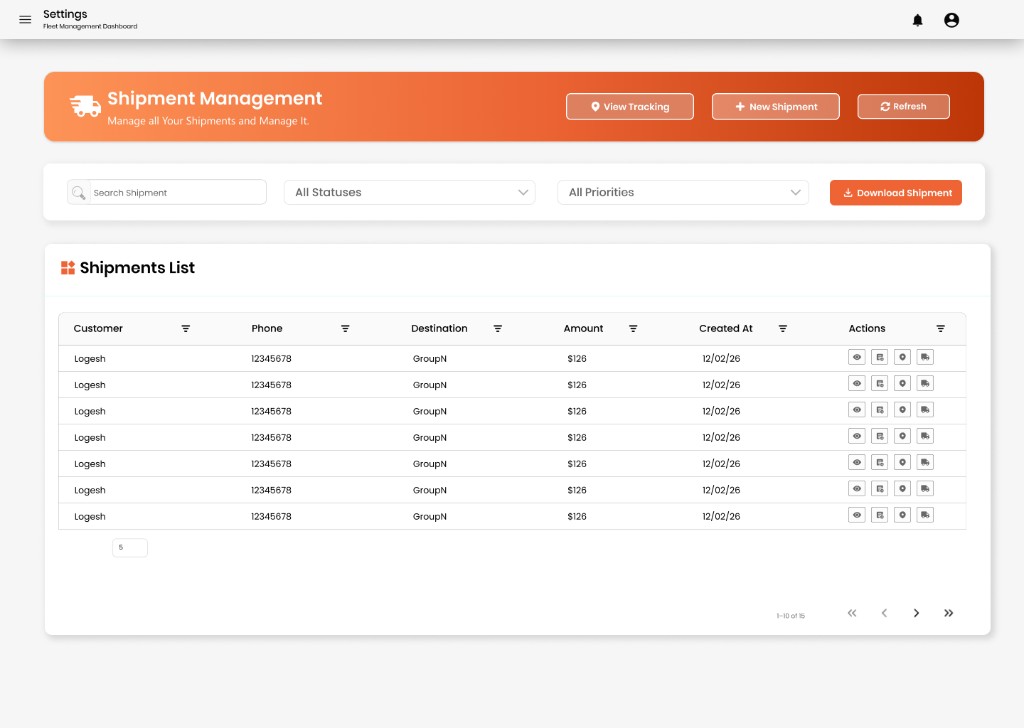
Task: Click the Amount column header
Action: point(583,328)
